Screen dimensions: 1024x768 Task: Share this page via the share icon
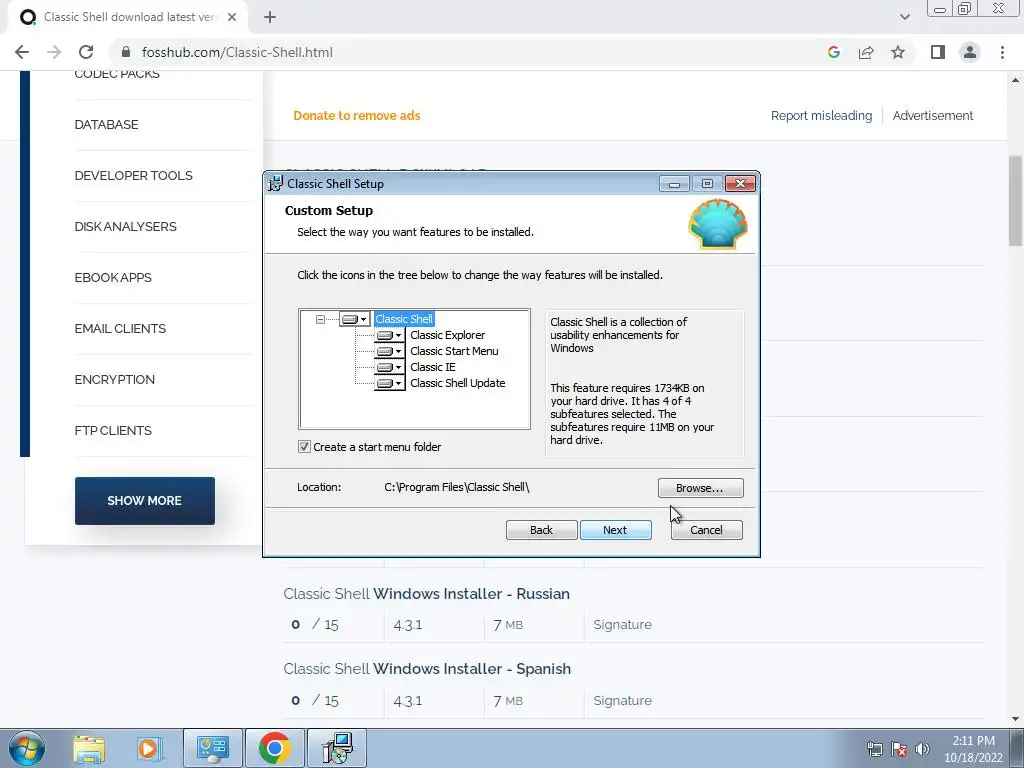pos(866,52)
